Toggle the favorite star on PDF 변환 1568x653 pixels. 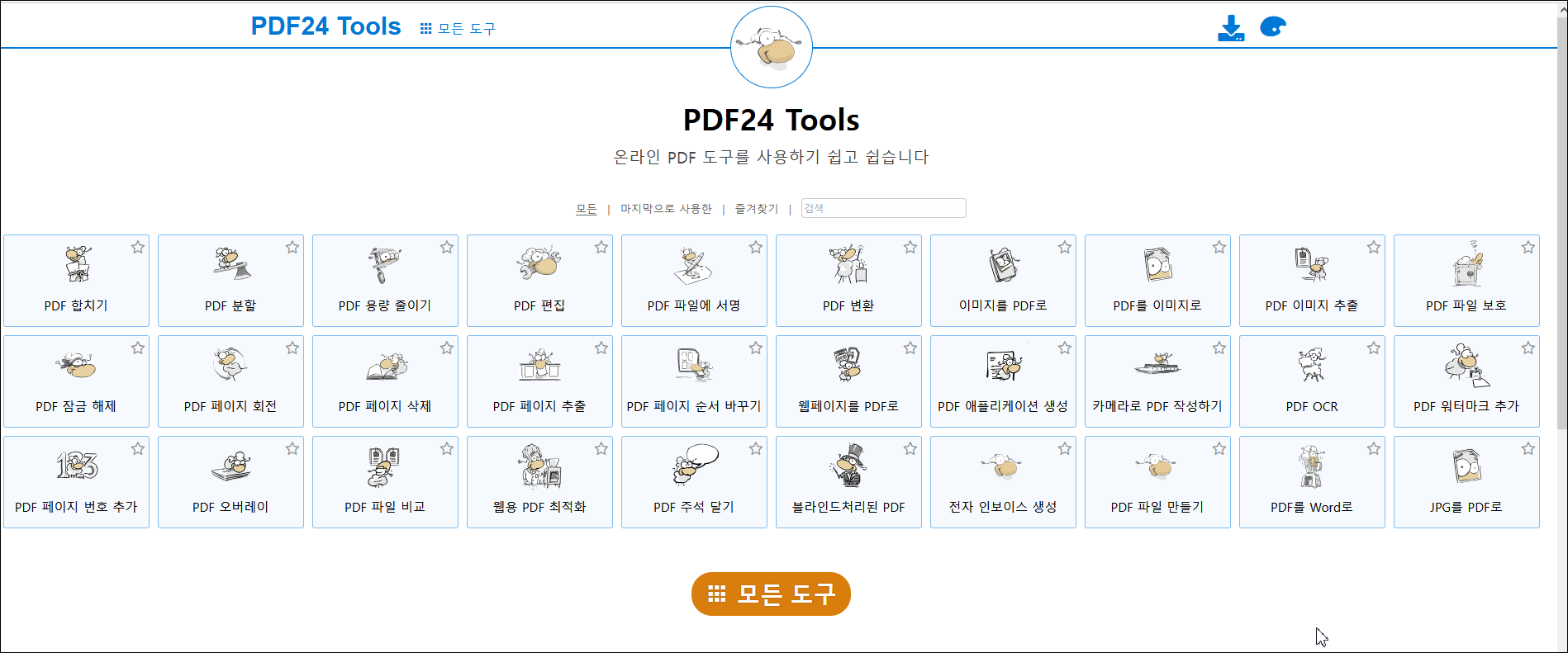pyautogui.click(x=910, y=247)
